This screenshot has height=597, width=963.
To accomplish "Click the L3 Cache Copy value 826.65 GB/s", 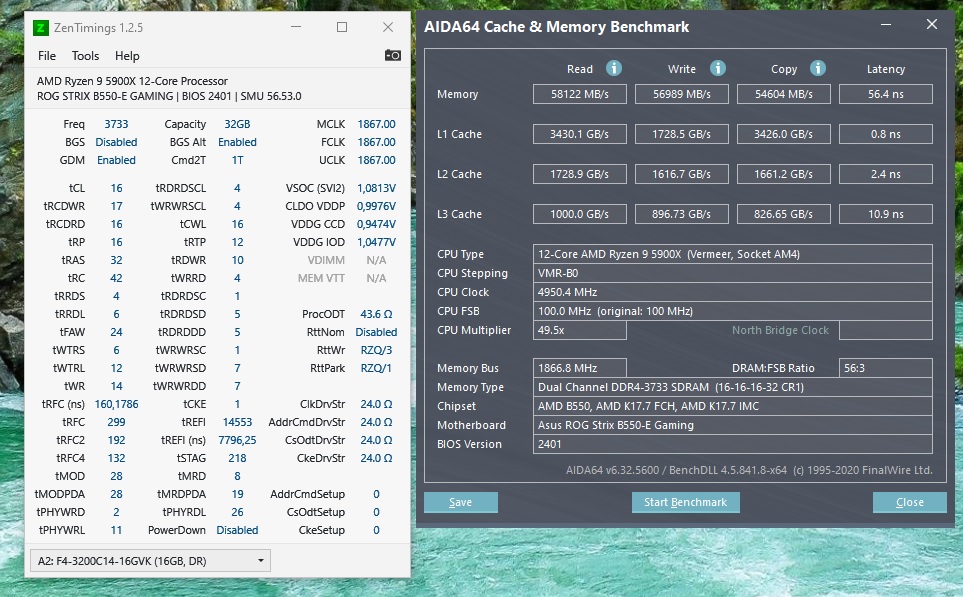I will 784,214.
